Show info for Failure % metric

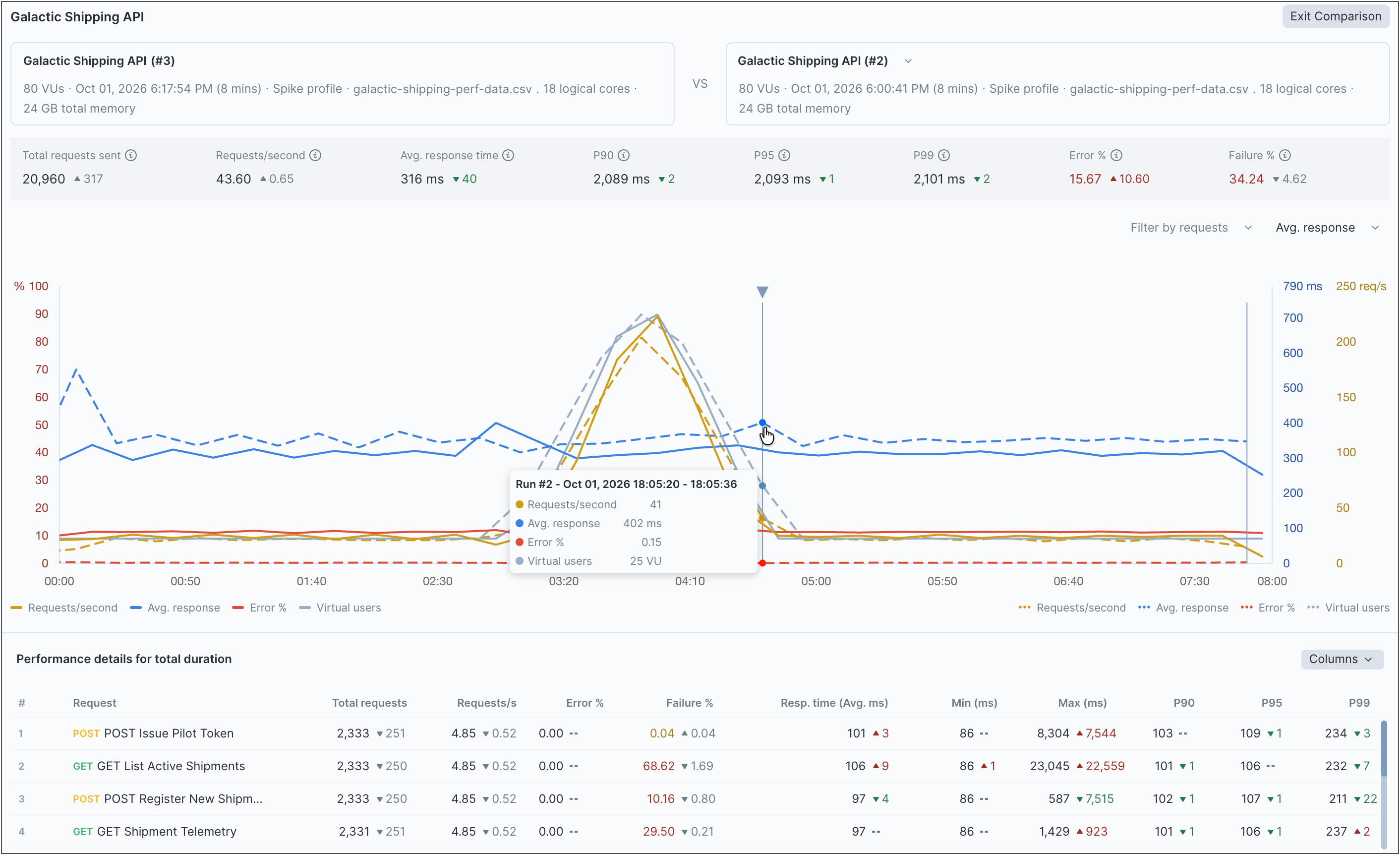[x=1285, y=155]
